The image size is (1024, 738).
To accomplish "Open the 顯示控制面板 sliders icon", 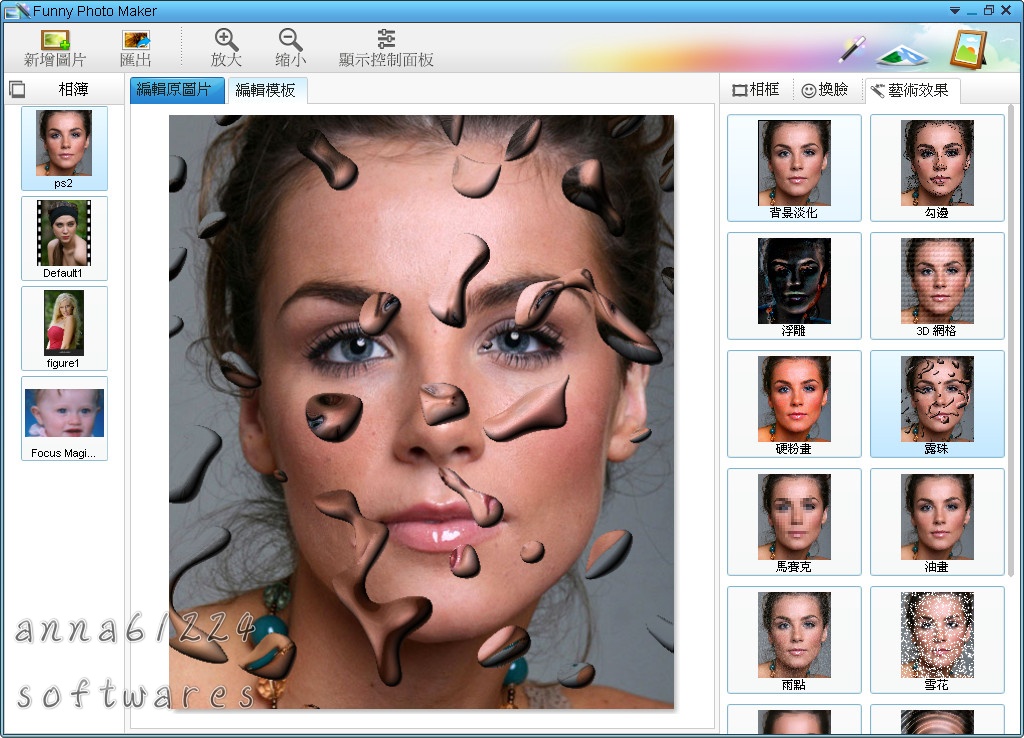I will click(x=386, y=39).
